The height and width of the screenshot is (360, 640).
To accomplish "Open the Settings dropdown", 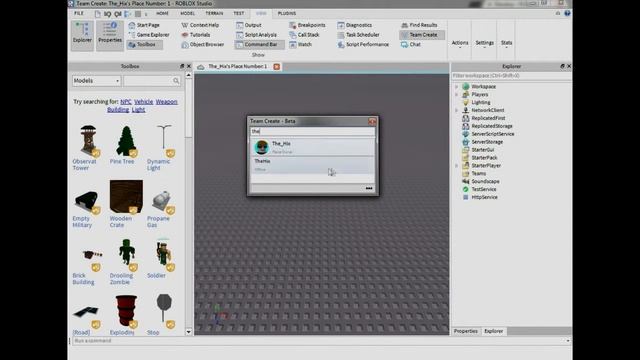I will click(x=484, y=44).
